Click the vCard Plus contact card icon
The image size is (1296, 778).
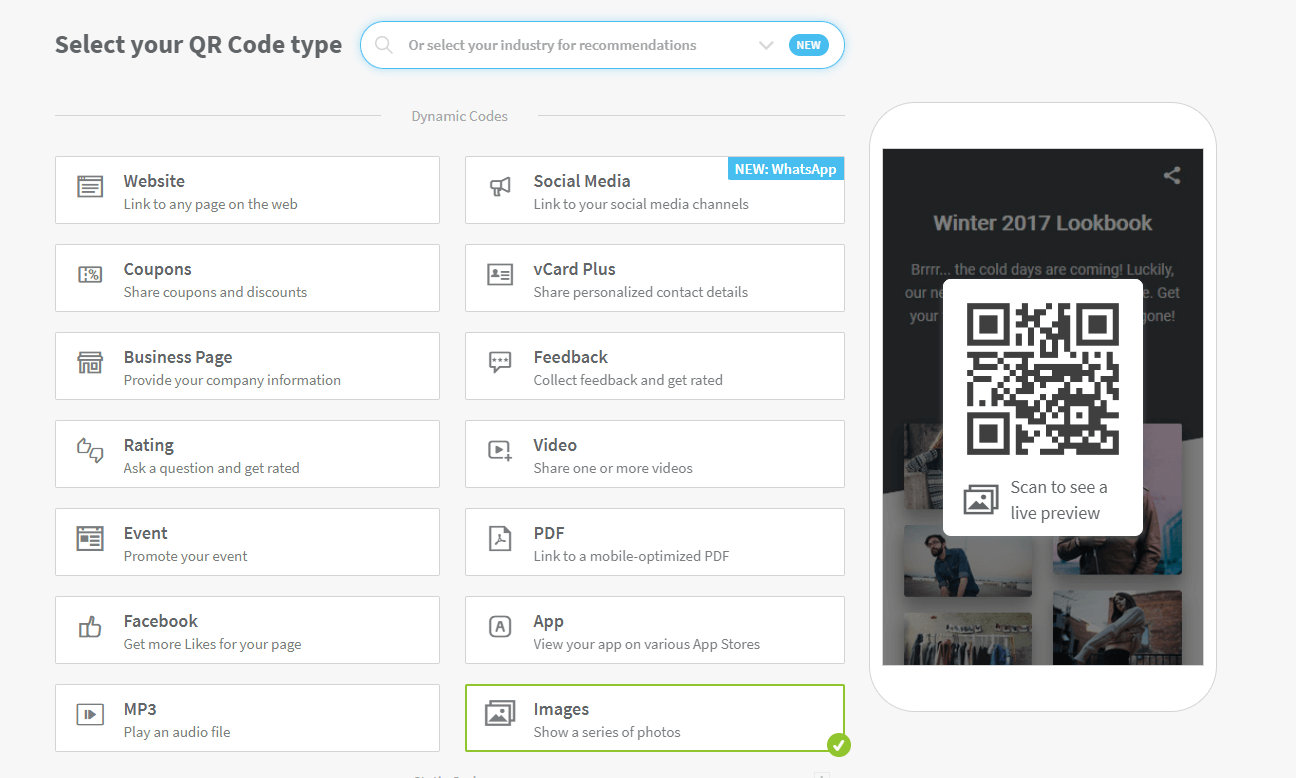[x=499, y=274]
